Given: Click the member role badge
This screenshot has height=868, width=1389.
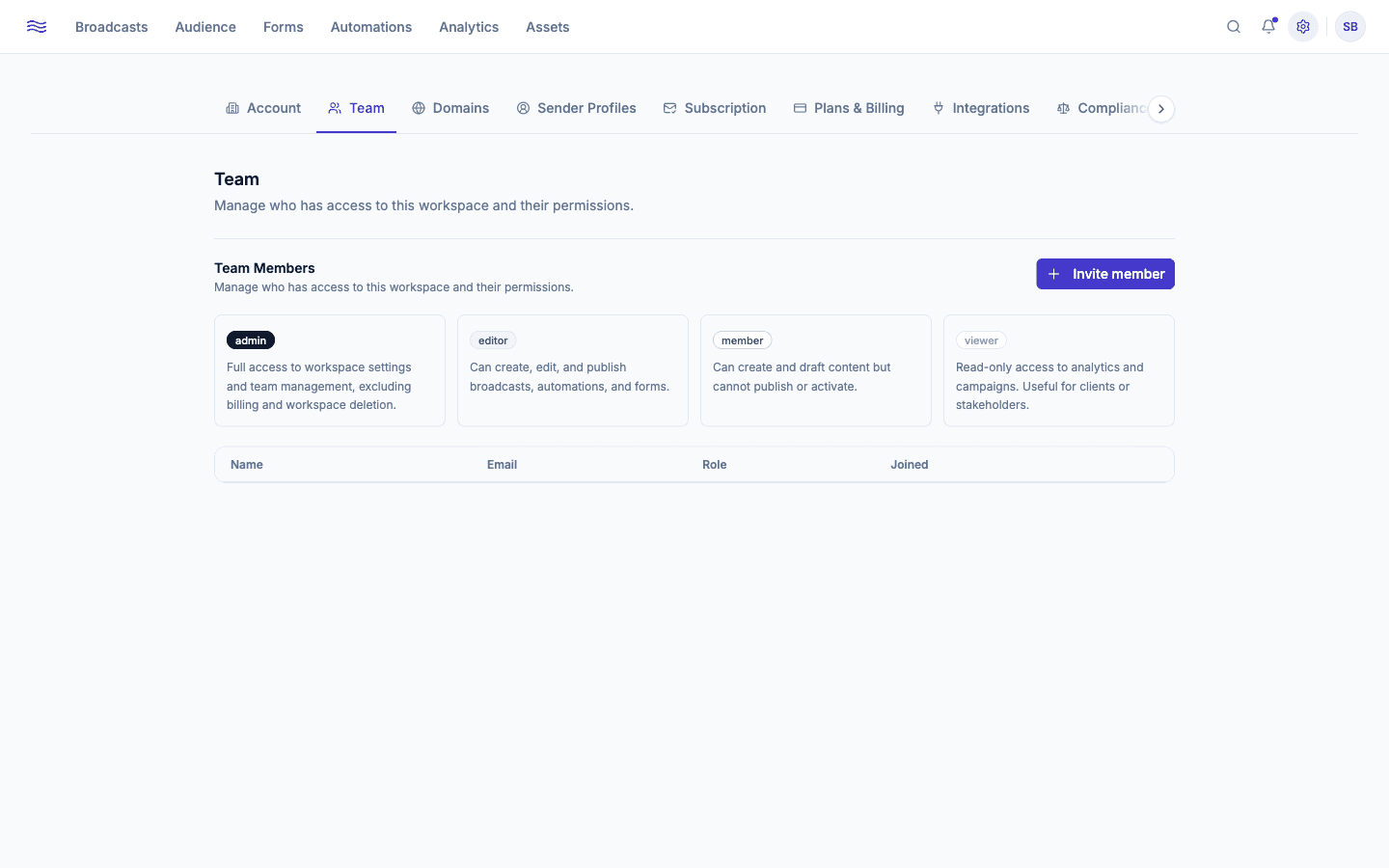Looking at the screenshot, I should tap(742, 340).
